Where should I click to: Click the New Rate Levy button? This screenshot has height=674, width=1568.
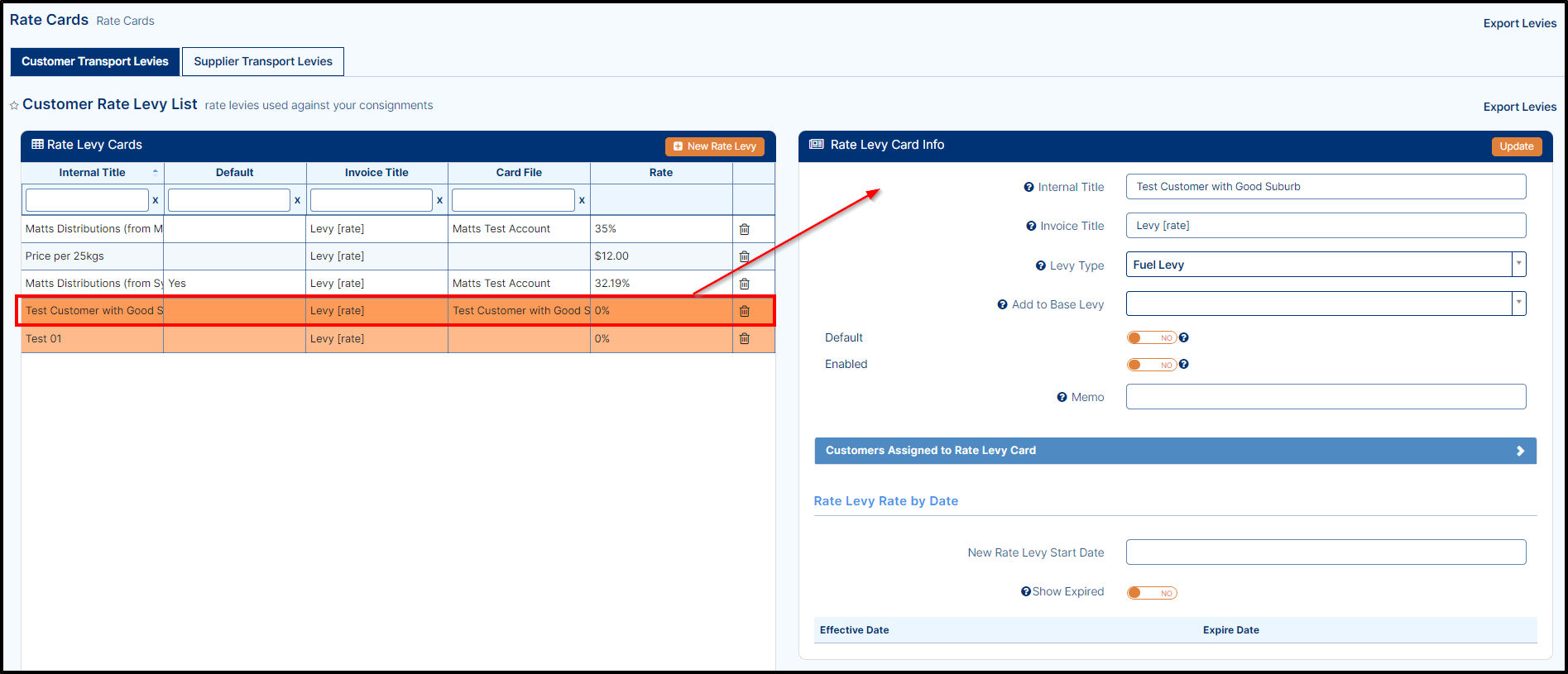(x=714, y=146)
